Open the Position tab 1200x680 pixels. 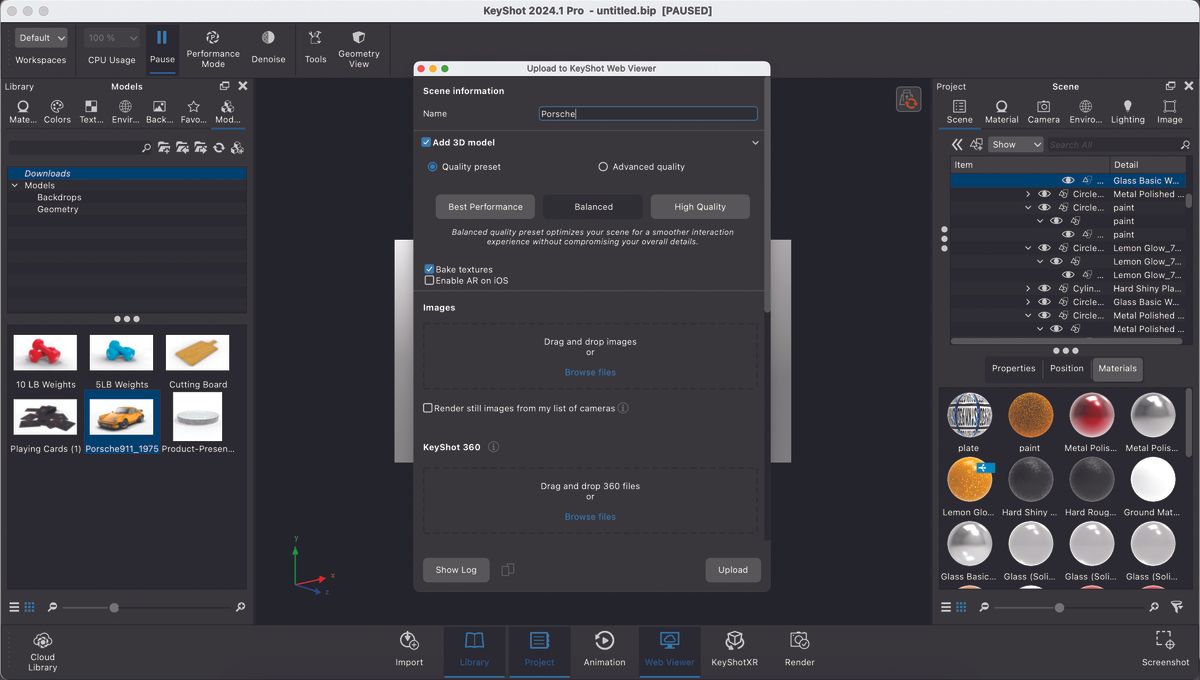coord(1066,368)
